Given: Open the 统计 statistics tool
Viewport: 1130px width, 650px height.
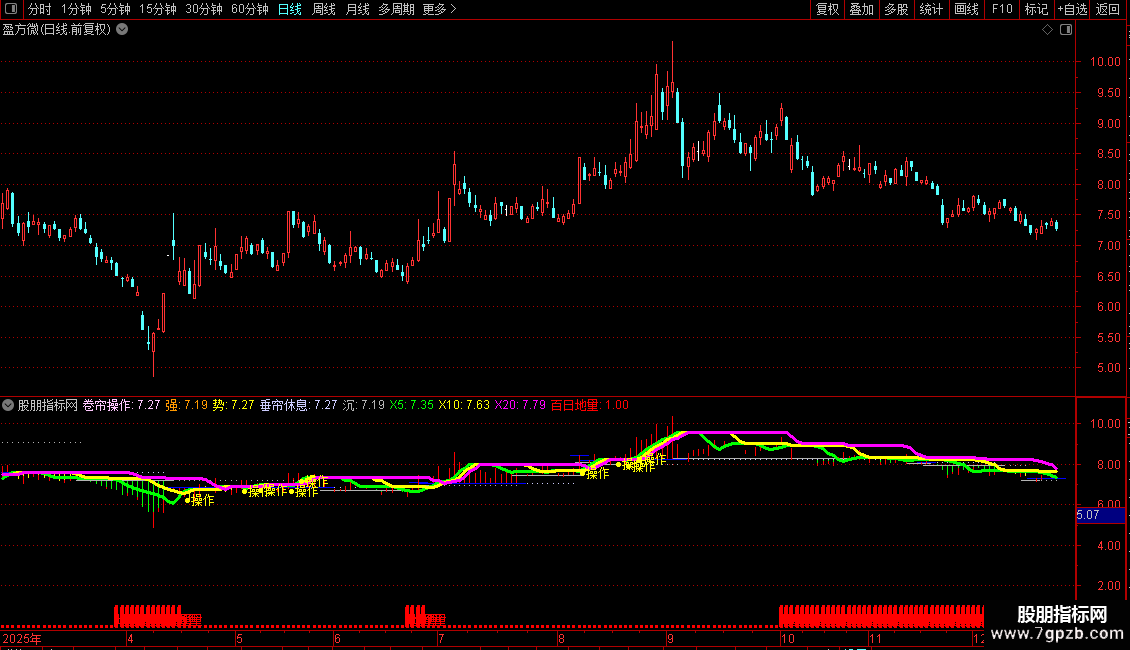Looking at the screenshot, I should [931, 9].
